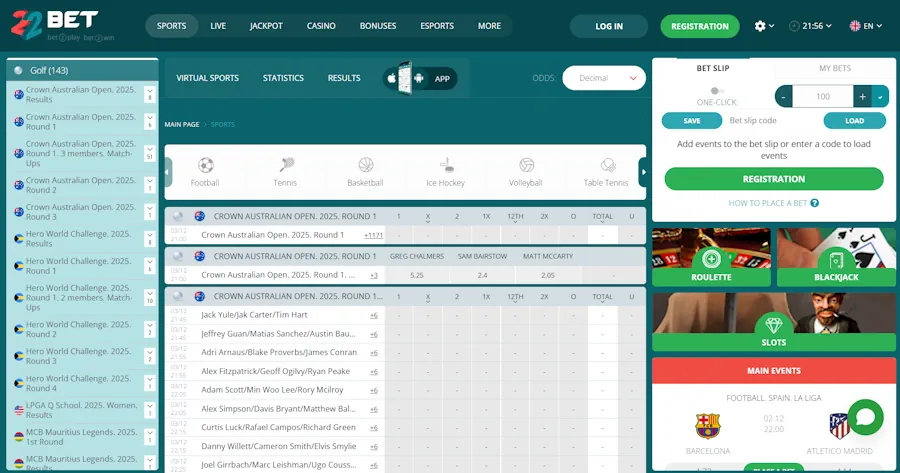Open the Virtual Sports link

coord(208,78)
